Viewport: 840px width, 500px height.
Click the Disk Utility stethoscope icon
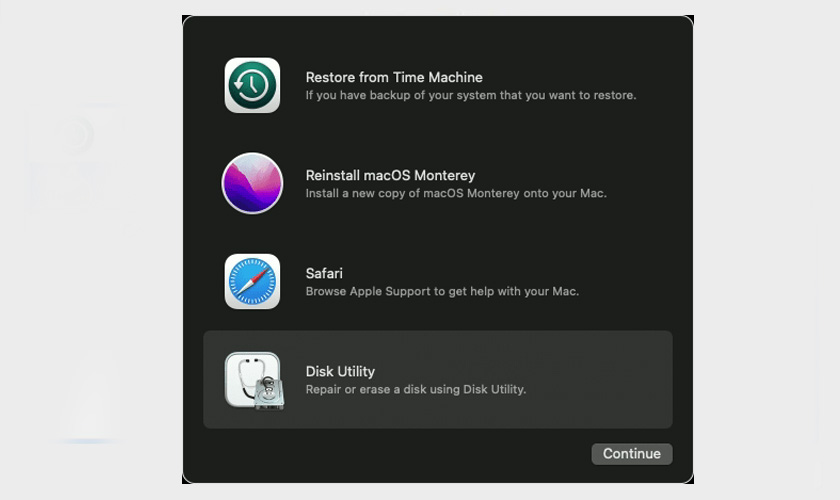point(254,380)
